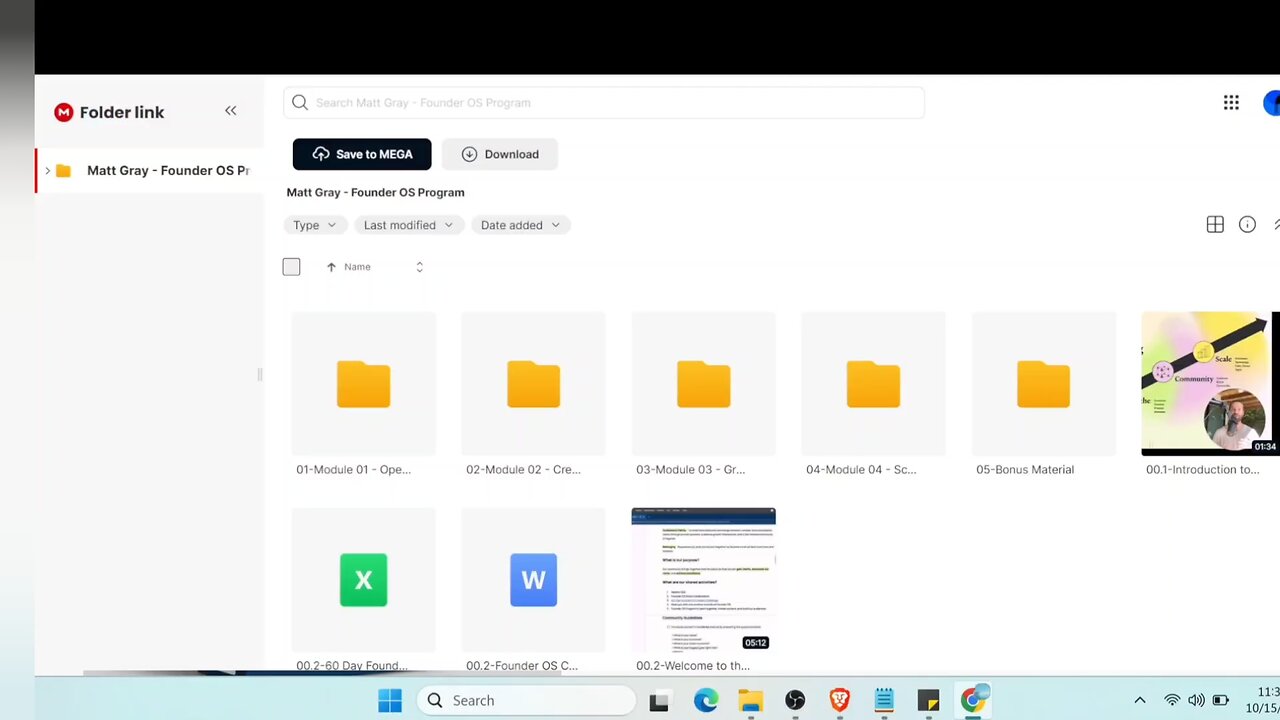
Task: Click the search field for Founder OS Program
Action: (604, 102)
